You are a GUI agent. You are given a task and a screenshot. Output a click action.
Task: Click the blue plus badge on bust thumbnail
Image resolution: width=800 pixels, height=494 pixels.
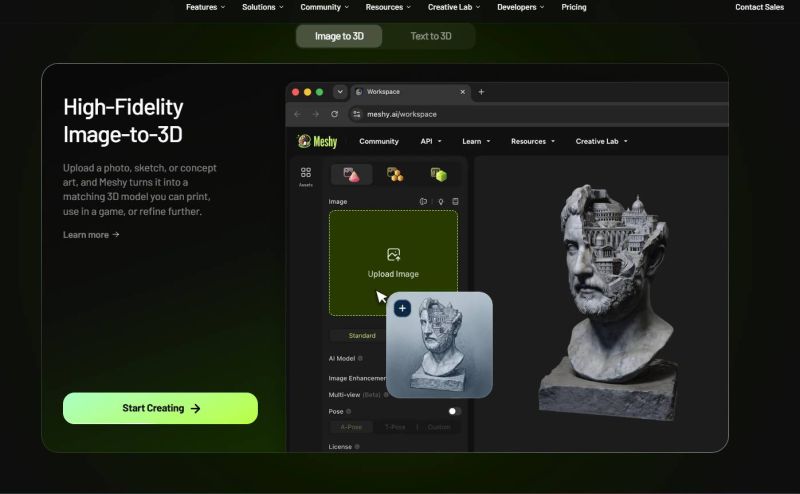pos(403,308)
